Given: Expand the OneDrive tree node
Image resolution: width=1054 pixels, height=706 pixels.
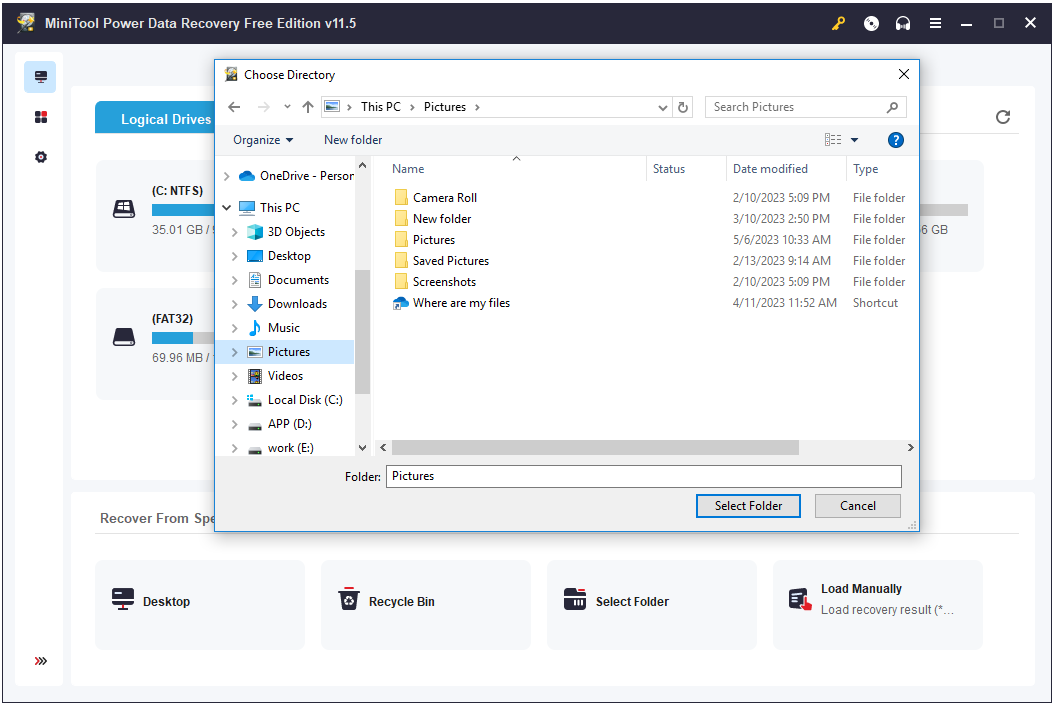Looking at the screenshot, I should click(227, 176).
